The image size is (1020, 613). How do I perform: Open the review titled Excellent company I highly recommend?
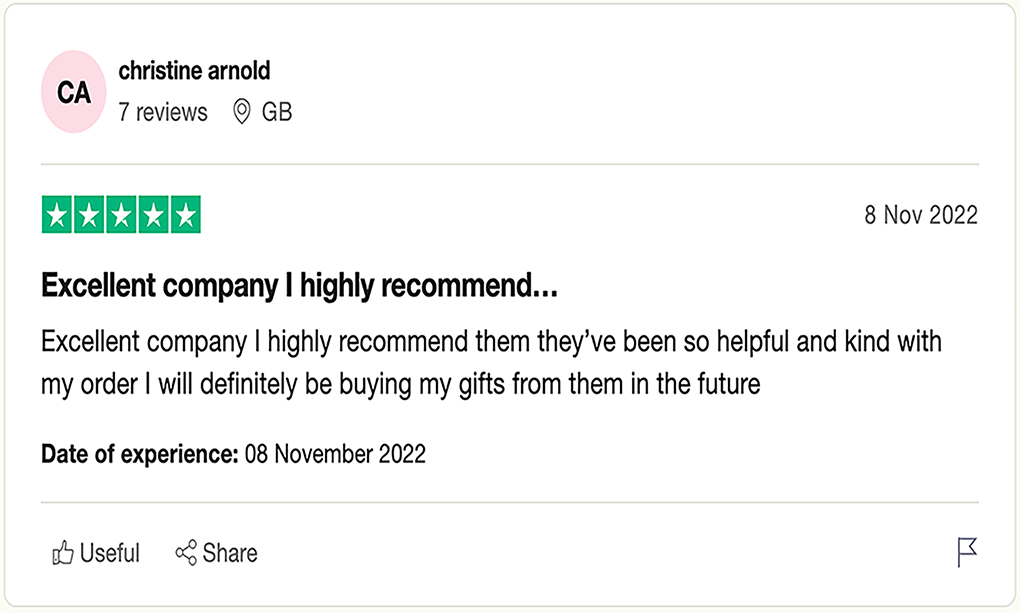coord(299,286)
